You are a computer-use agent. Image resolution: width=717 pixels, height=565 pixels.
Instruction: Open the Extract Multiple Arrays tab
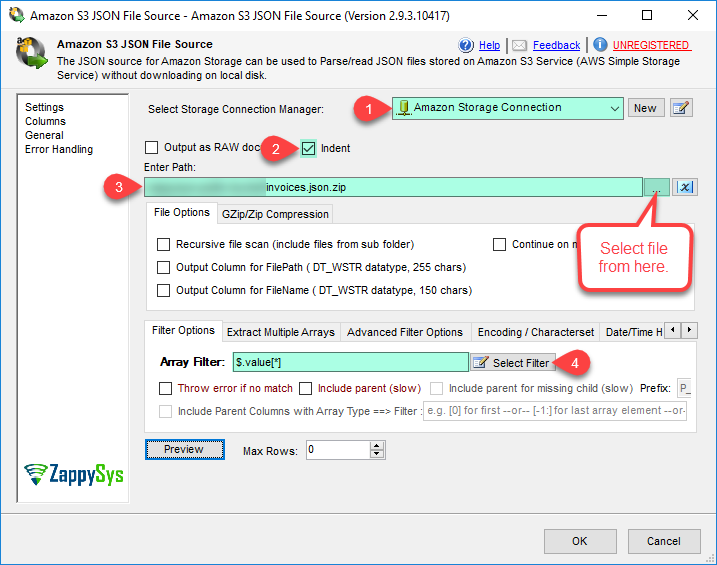tap(281, 332)
